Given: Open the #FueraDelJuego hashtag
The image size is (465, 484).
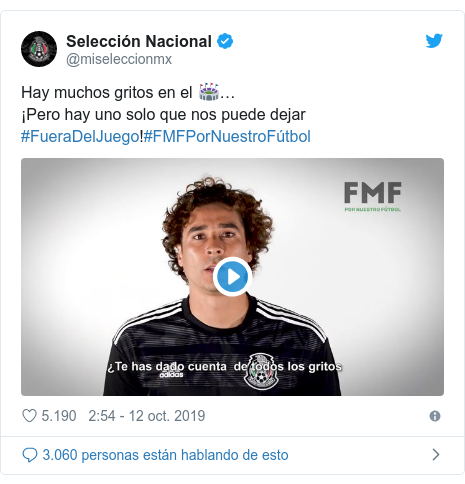Looking at the screenshot, I should click(x=80, y=137).
